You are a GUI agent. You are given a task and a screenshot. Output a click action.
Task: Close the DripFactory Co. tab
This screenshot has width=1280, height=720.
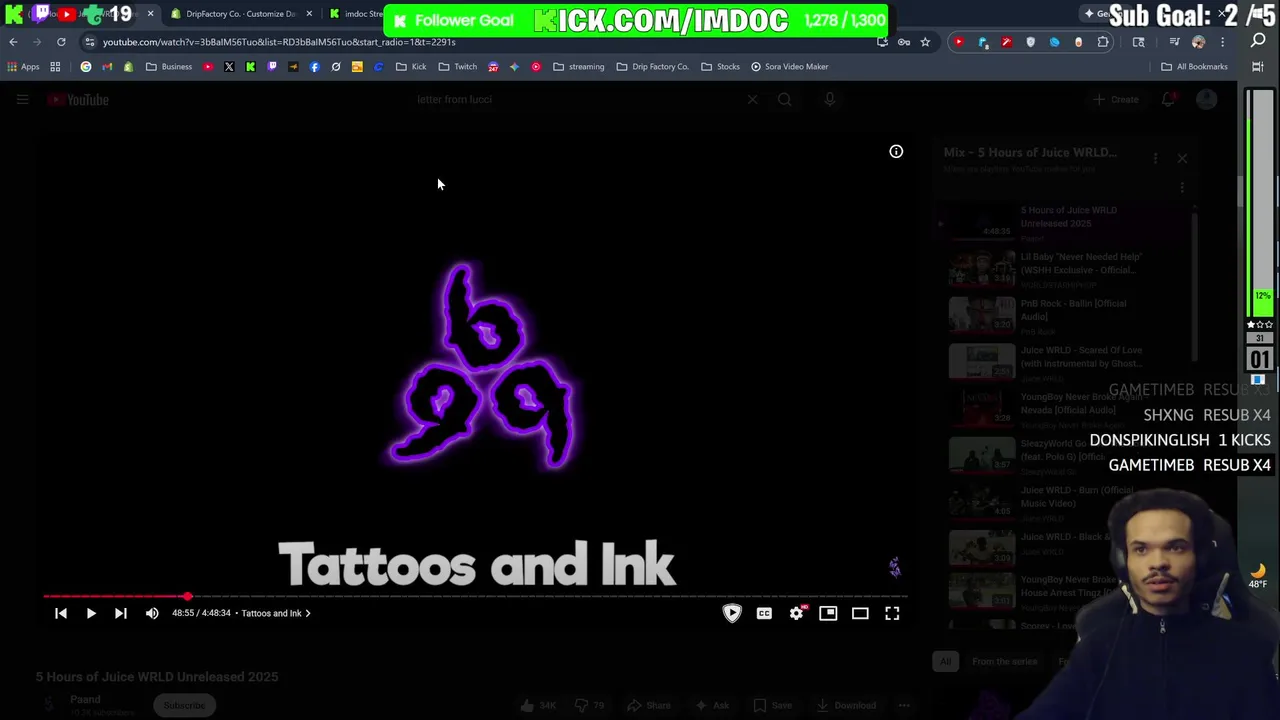tap(309, 14)
